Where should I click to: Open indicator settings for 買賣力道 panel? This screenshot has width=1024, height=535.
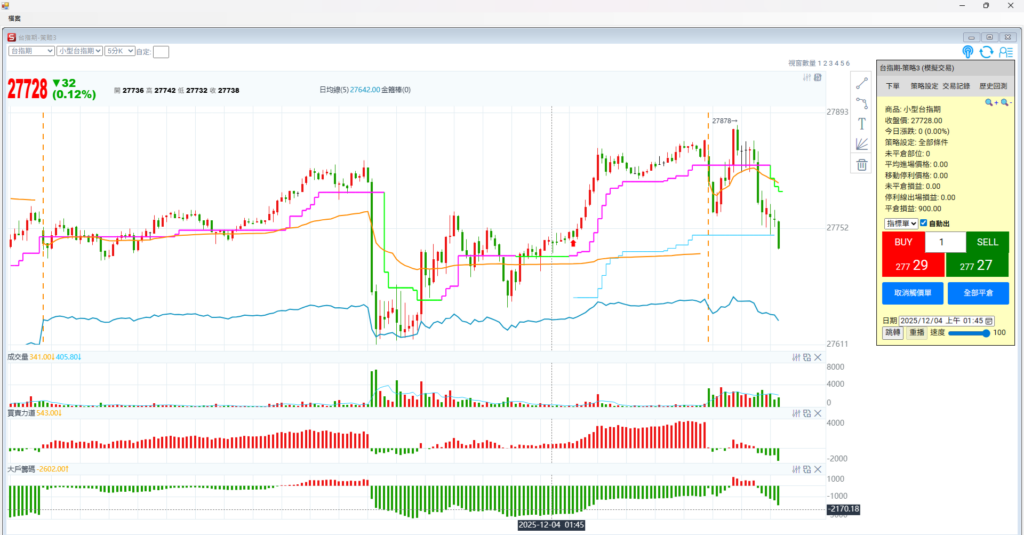click(796, 412)
